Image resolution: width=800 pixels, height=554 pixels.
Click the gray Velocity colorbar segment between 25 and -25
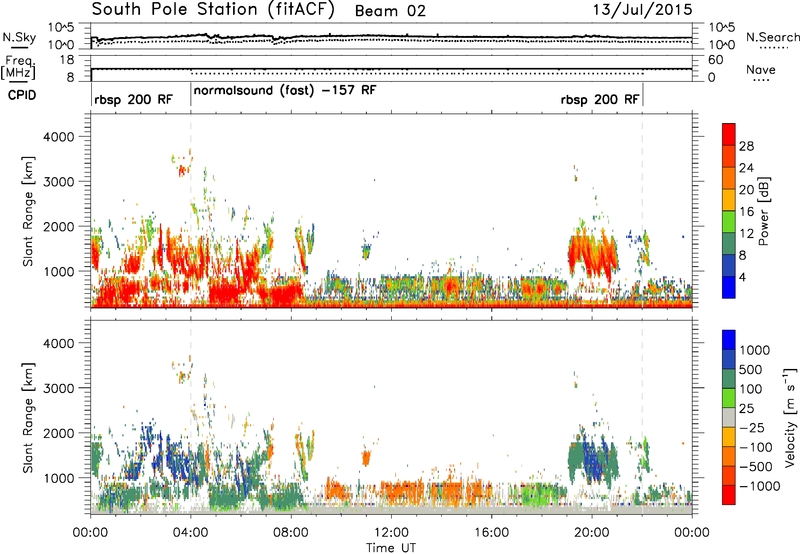click(x=729, y=417)
